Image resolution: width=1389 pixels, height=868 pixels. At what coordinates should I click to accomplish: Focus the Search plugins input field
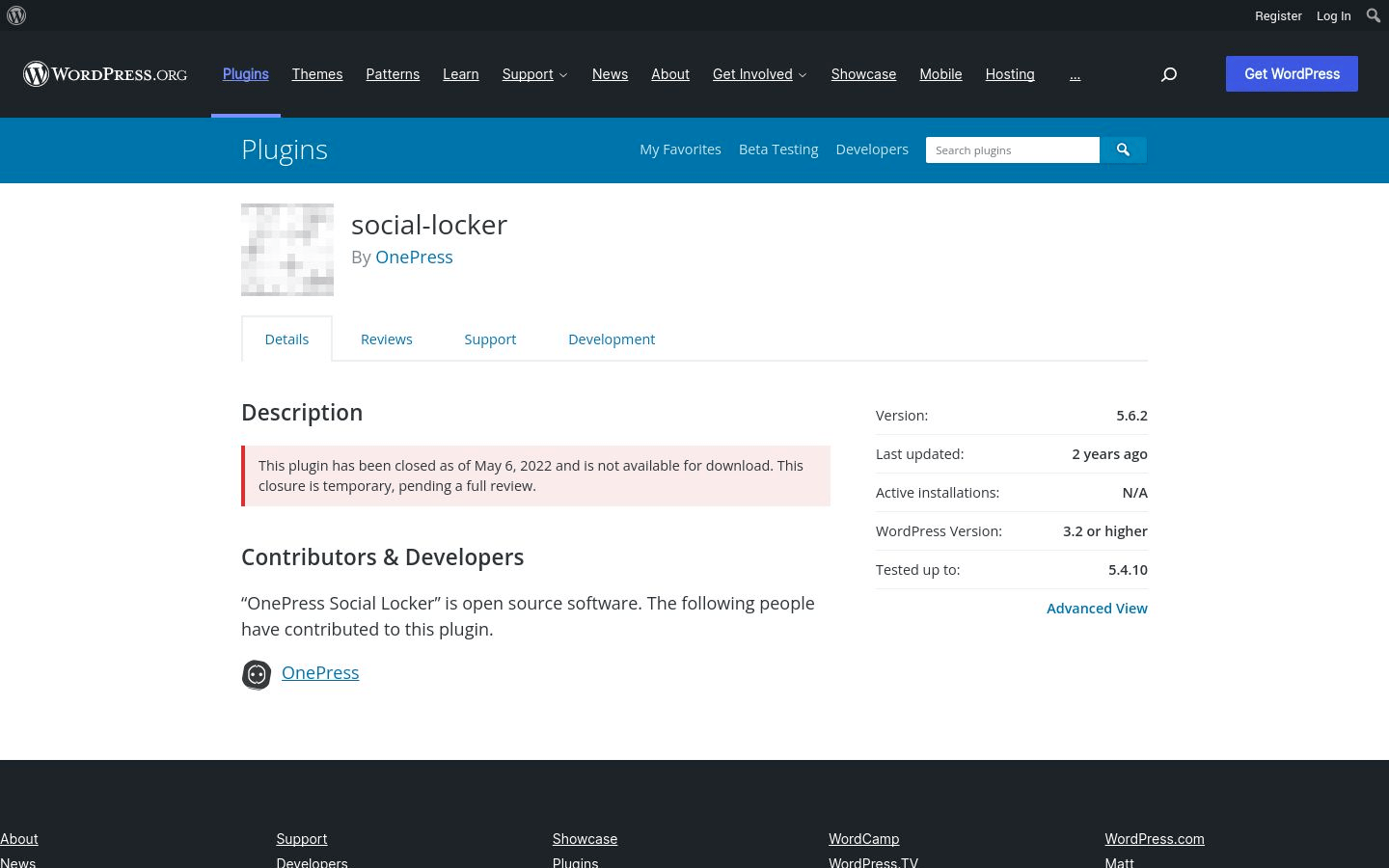coord(1012,150)
